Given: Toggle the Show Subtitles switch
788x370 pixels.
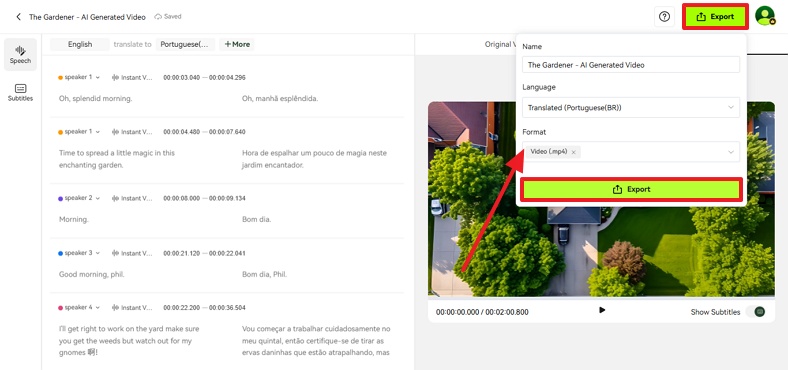Looking at the screenshot, I should [x=755, y=312].
